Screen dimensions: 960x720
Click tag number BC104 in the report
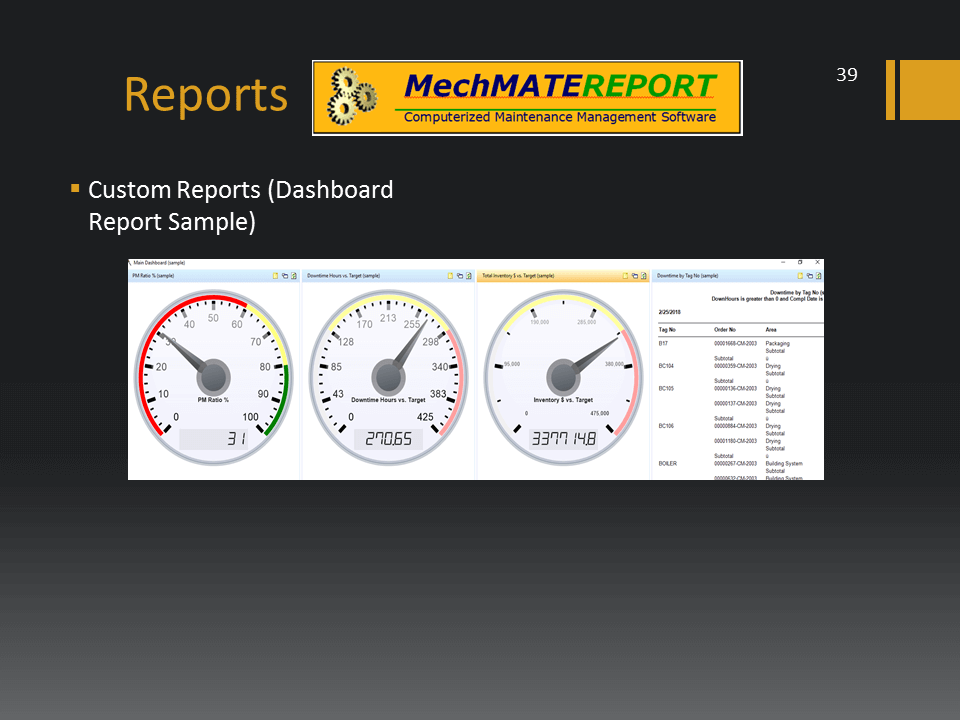tap(666, 366)
